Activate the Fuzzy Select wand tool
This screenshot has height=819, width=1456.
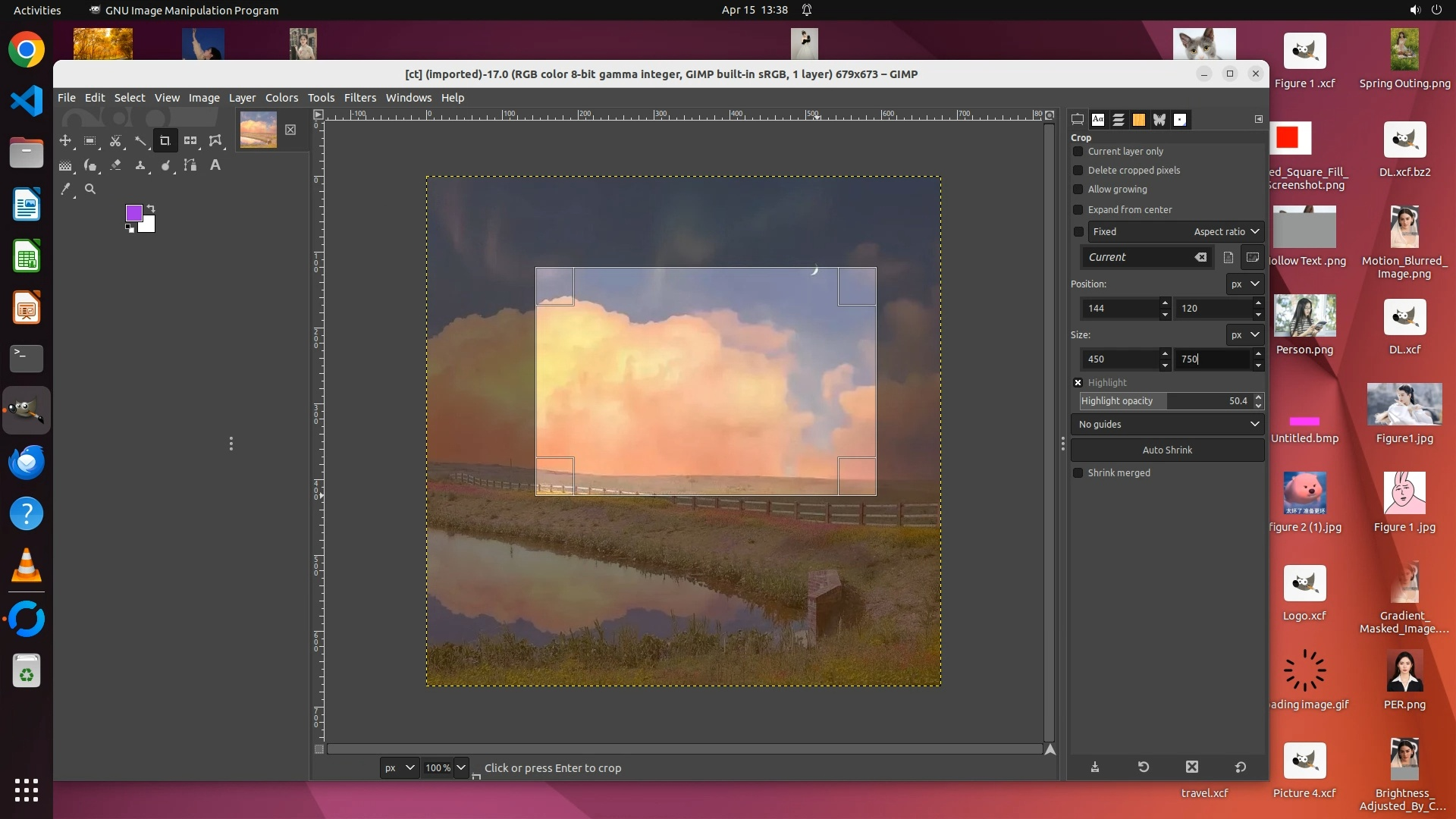point(140,140)
